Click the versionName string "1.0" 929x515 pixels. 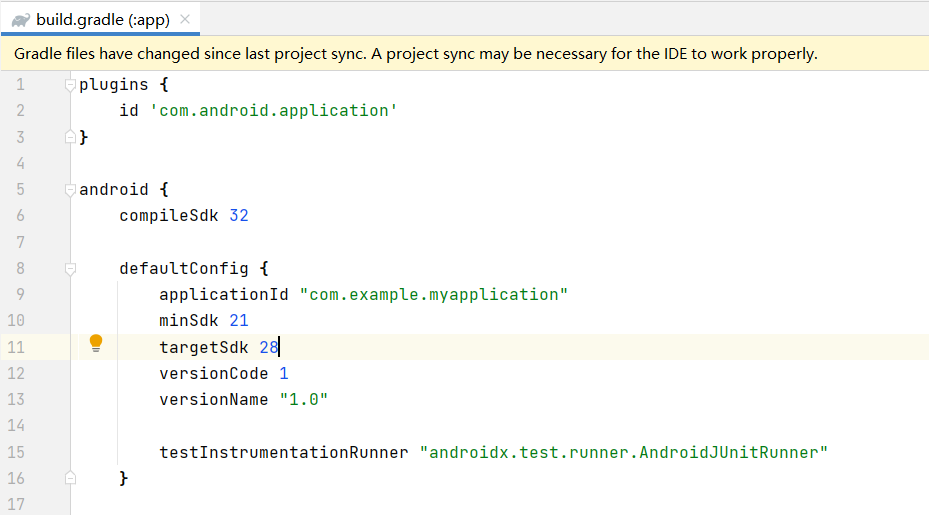coord(303,399)
